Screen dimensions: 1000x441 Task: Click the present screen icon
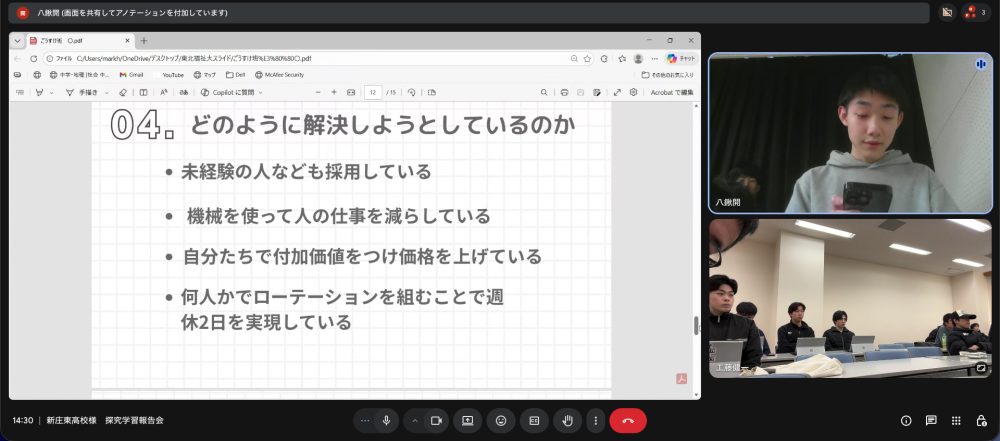click(x=467, y=421)
